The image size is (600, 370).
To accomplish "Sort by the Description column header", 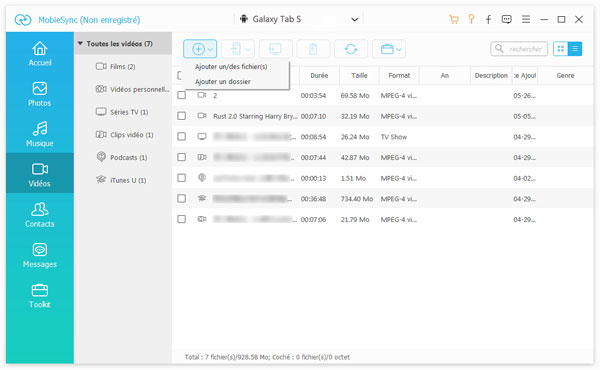I will point(491,75).
